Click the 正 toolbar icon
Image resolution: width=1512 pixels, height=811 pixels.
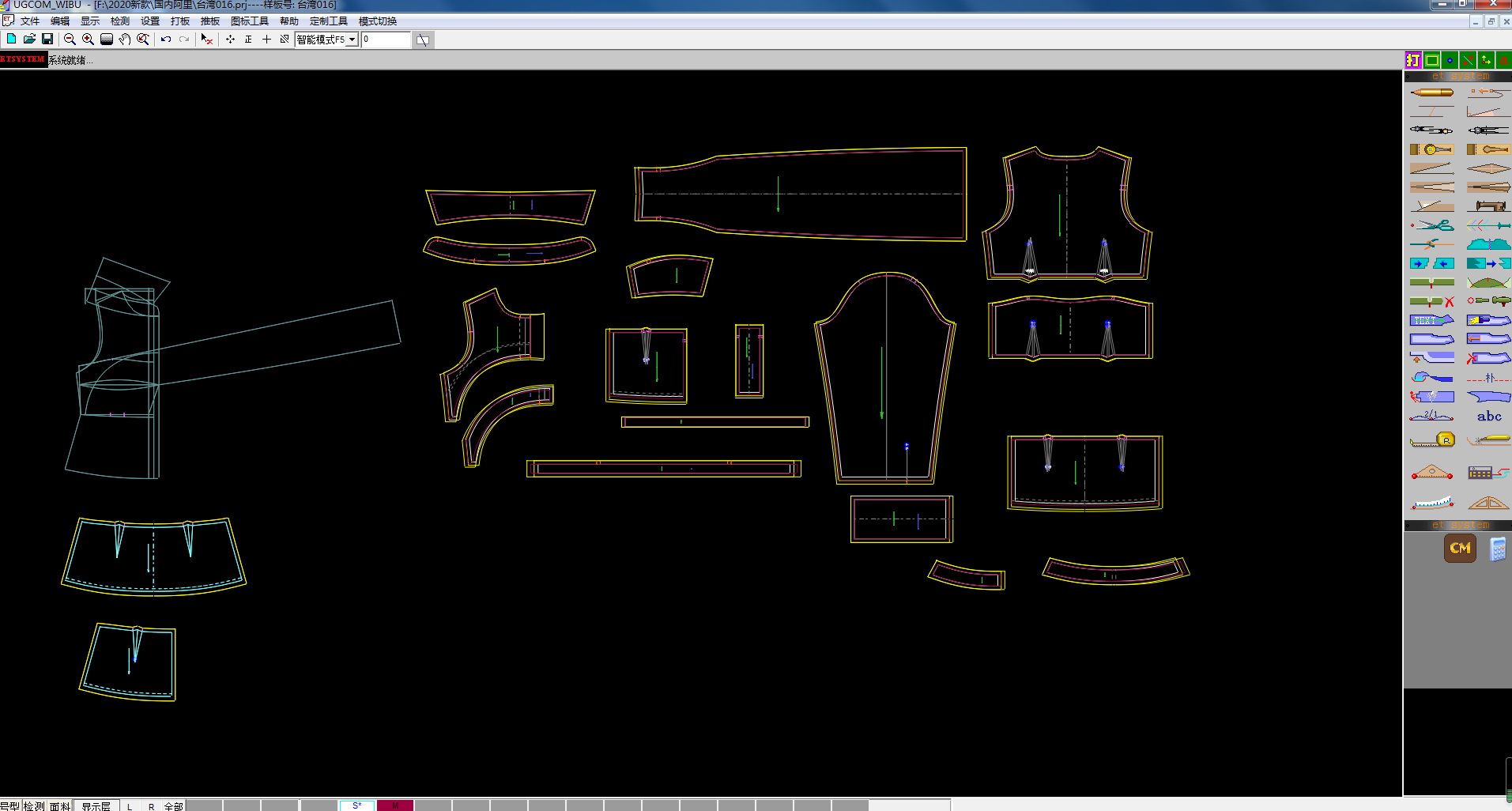248,39
